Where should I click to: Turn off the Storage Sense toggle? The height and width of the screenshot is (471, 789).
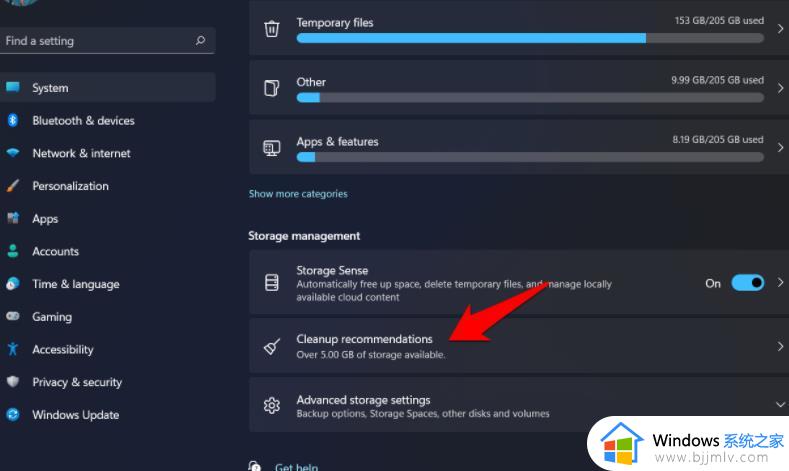(x=747, y=283)
